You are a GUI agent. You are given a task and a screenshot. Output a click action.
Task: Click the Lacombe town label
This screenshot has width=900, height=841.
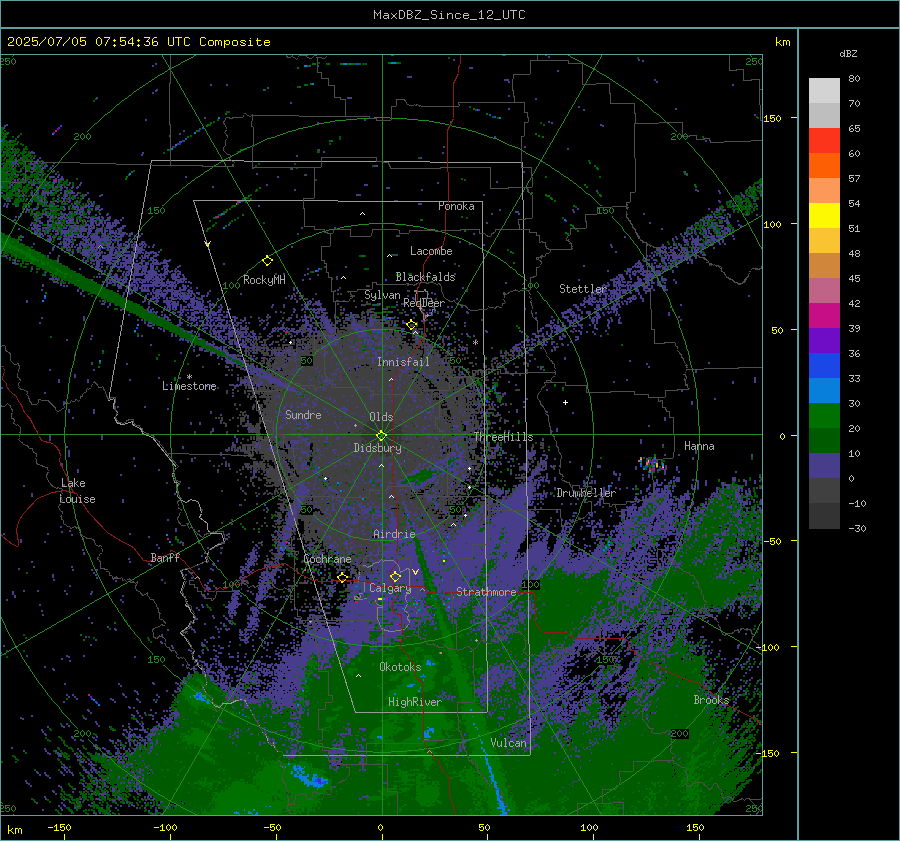tap(431, 251)
